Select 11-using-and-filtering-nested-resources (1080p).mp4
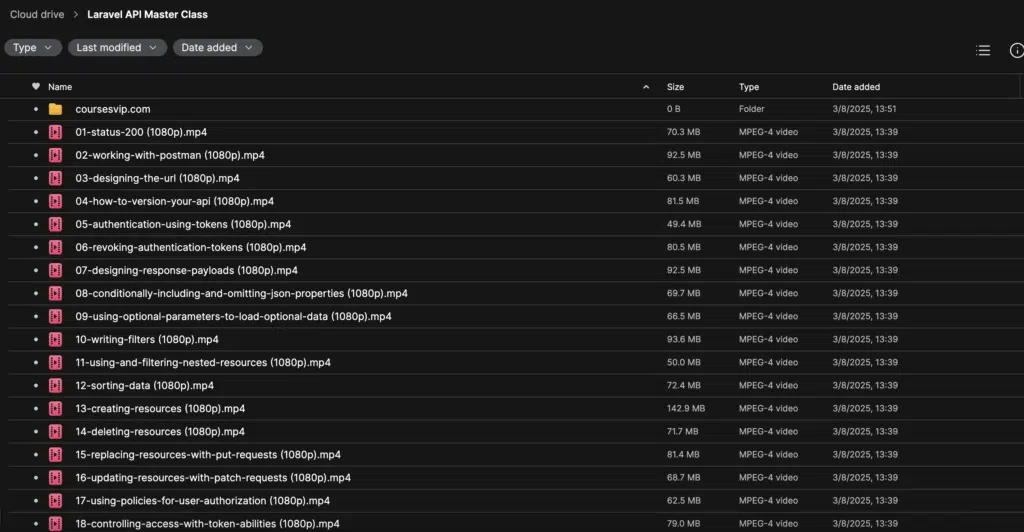 click(203, 362)
